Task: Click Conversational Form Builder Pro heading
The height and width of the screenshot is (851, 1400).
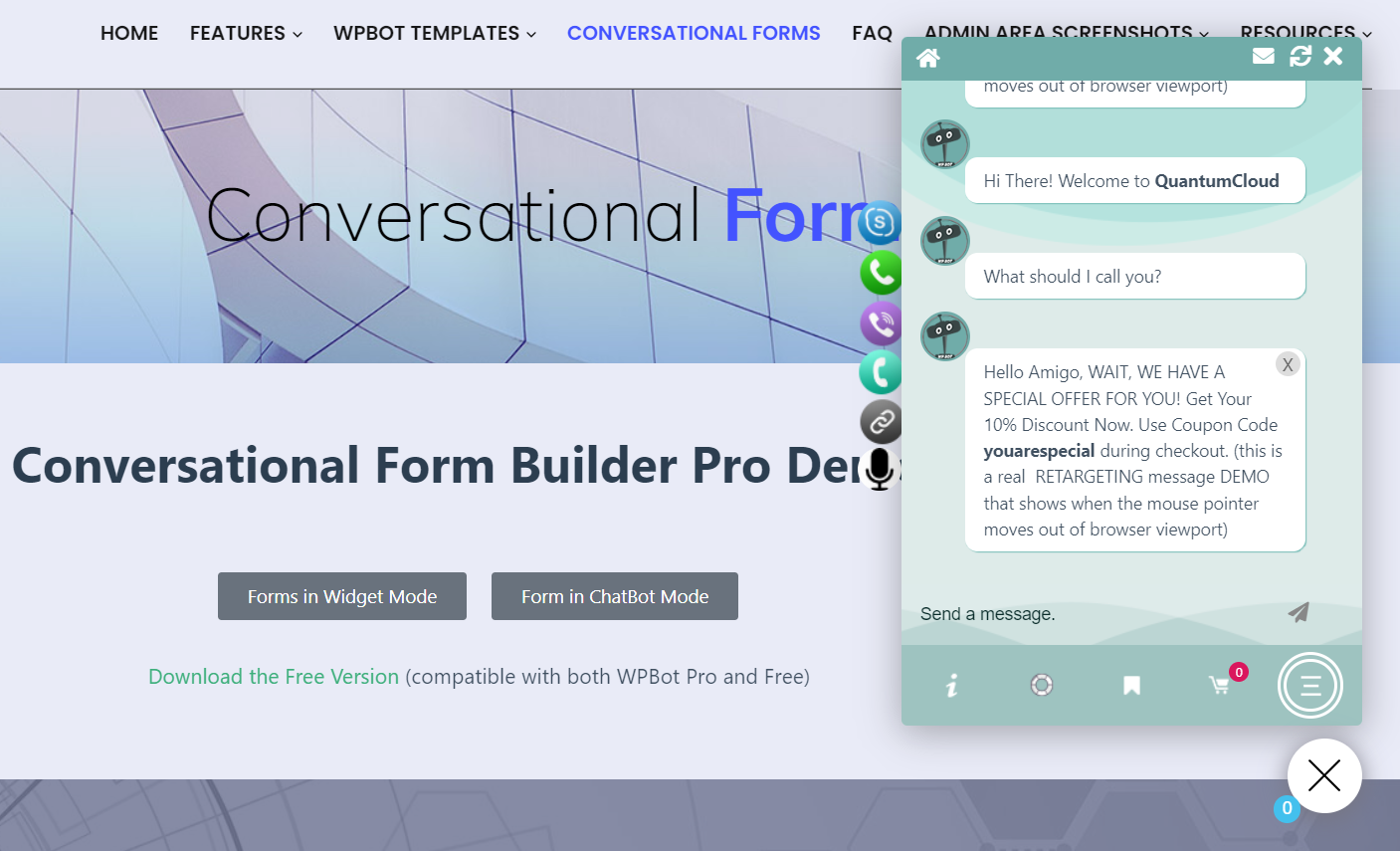Action: pyautogui.click(x=459, y=466)
